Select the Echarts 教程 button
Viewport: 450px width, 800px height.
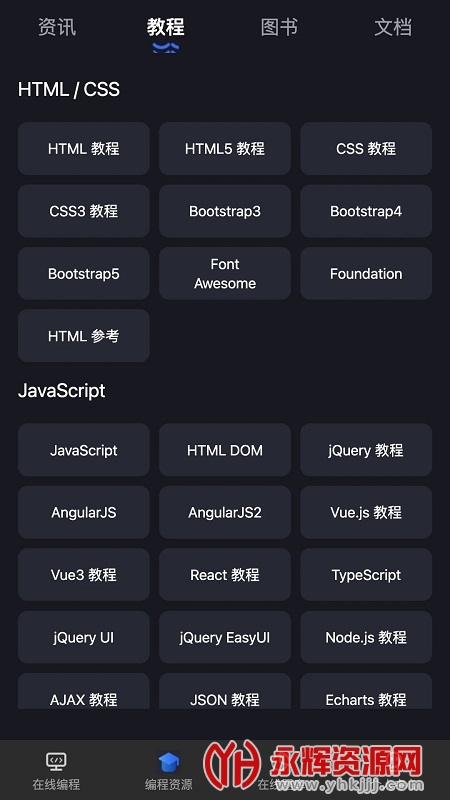tap(366, 691)
